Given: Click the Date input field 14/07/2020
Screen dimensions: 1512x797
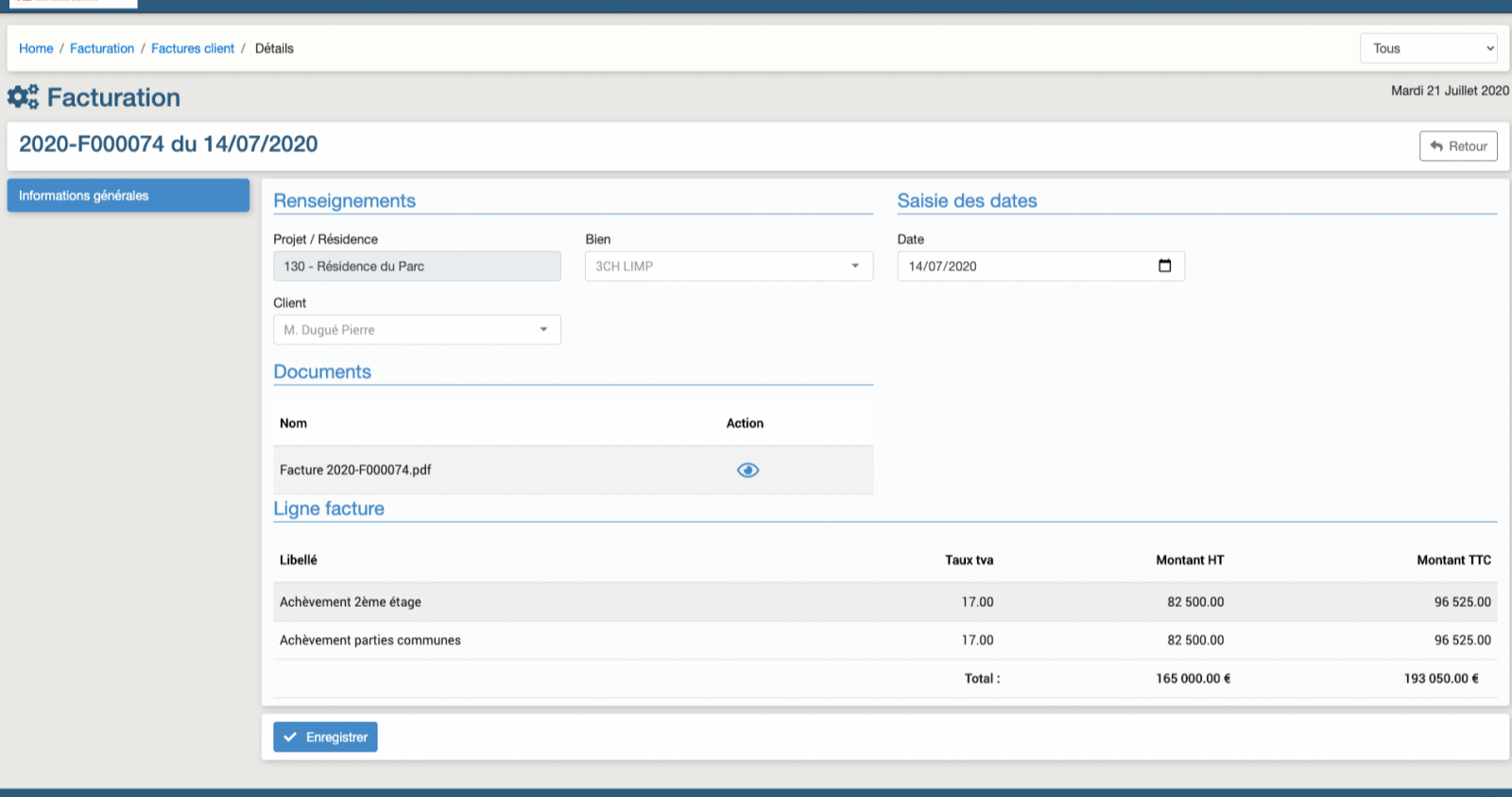Looking at the screenshot, I should (x=1025, y=266).
